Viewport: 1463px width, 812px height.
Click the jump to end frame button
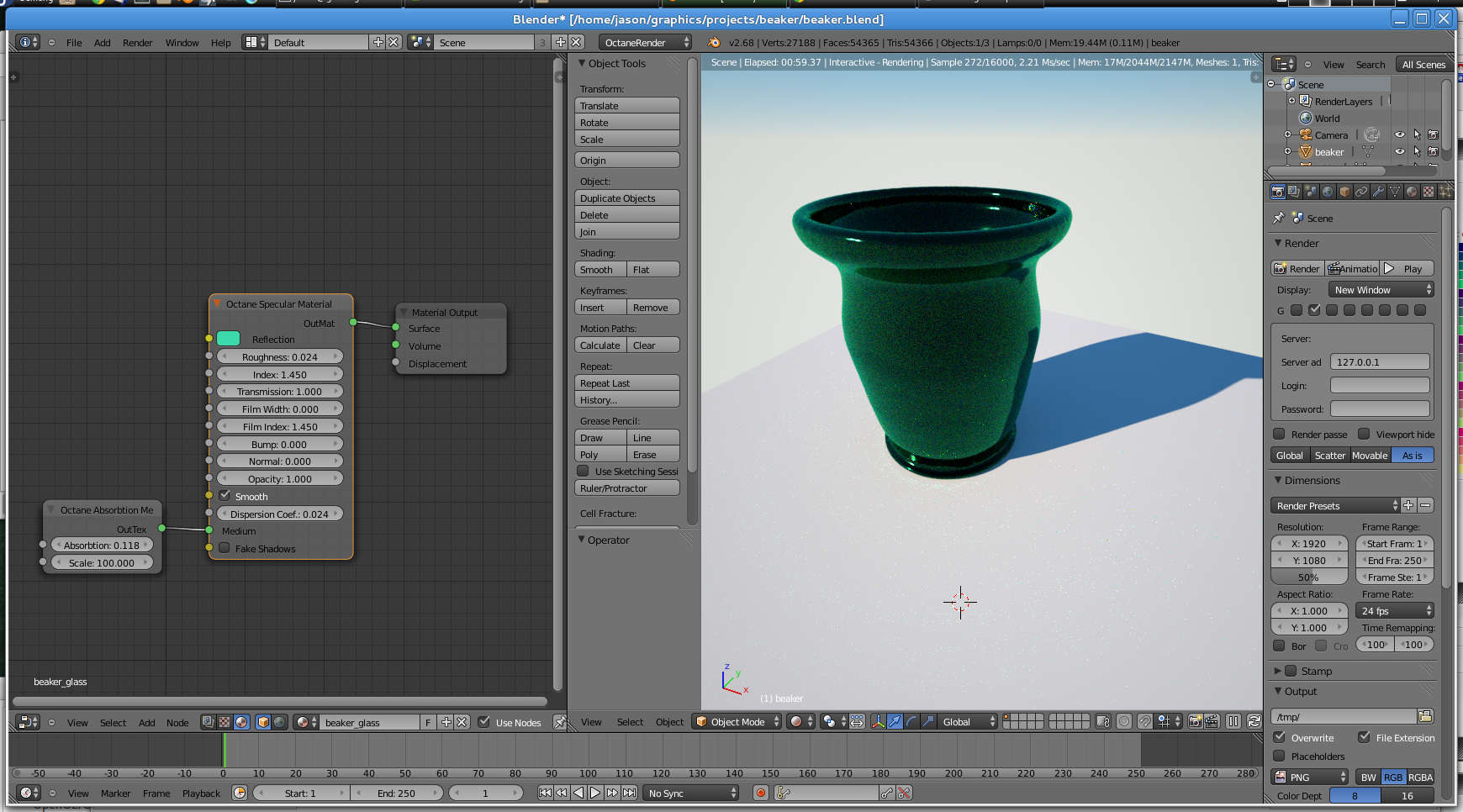629,793
